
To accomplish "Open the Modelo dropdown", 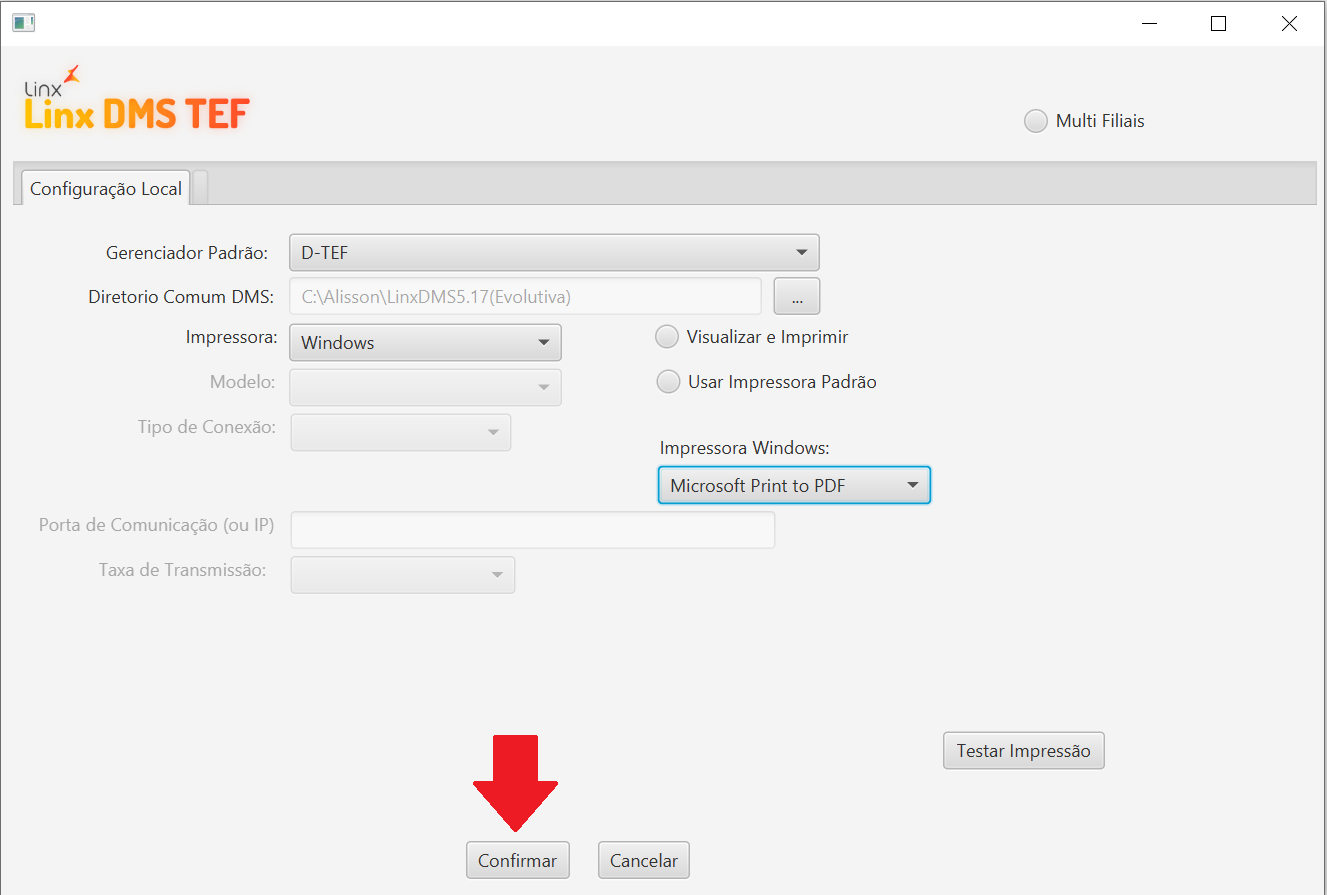I will pyautogui.click(x=425, y=388).
